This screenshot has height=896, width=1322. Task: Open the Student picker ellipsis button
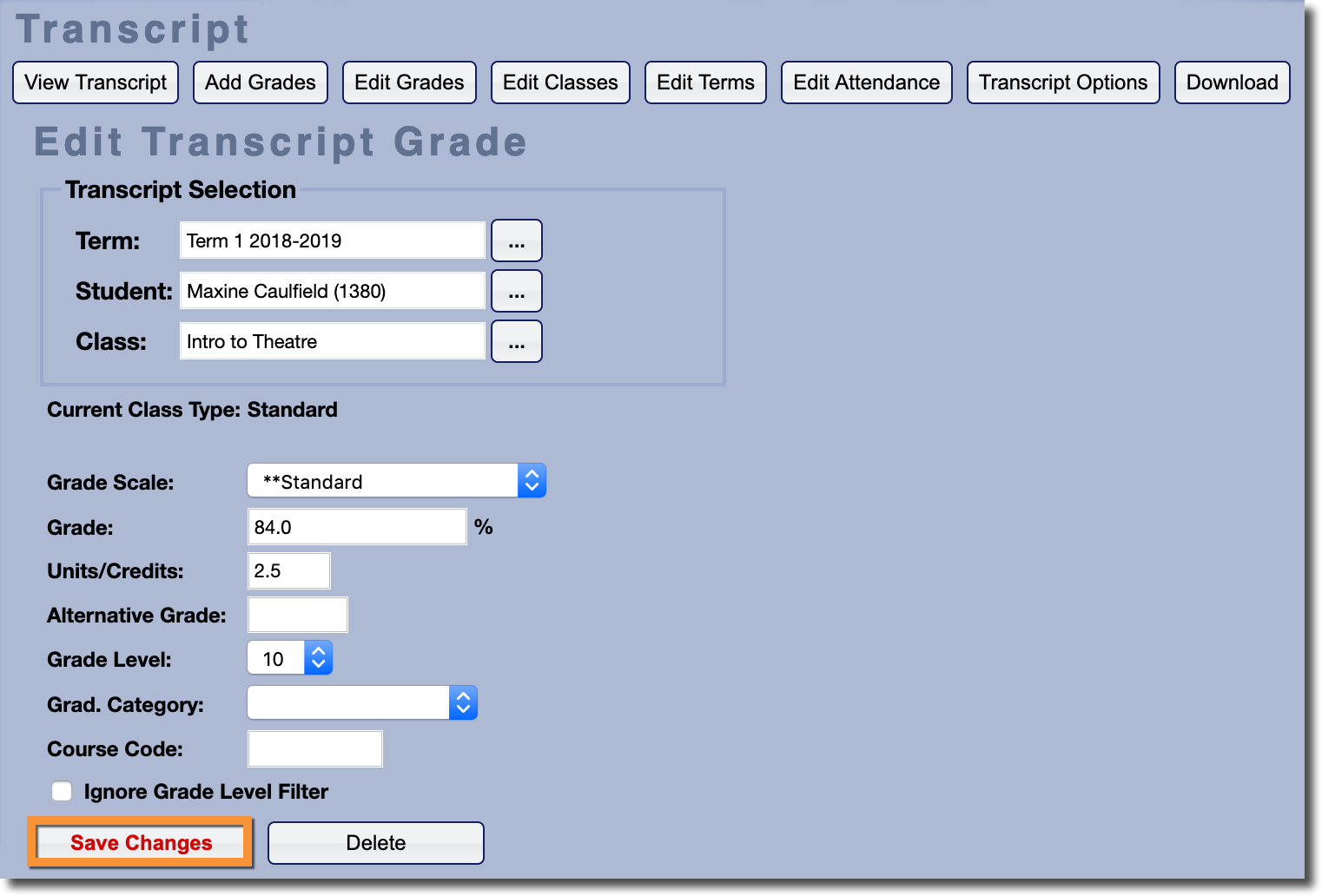[x=516, y=291]
